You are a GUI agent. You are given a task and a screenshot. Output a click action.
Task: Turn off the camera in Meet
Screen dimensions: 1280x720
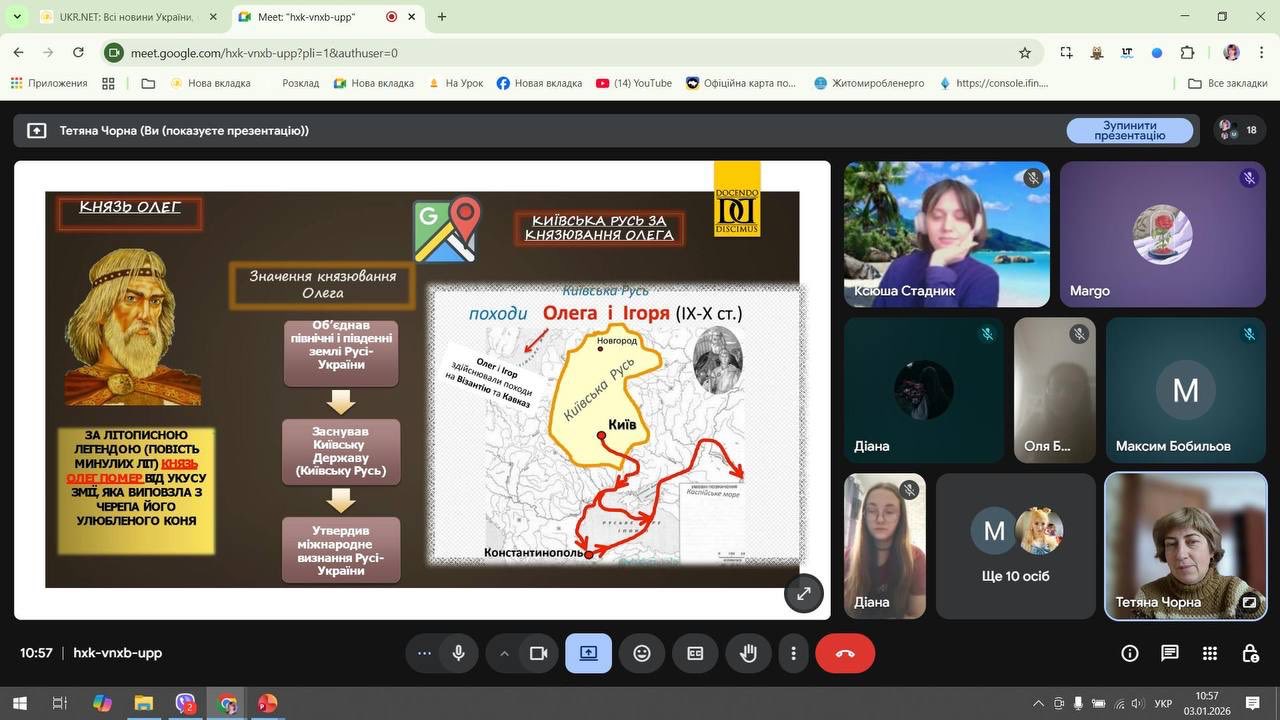tap(539, 653)
